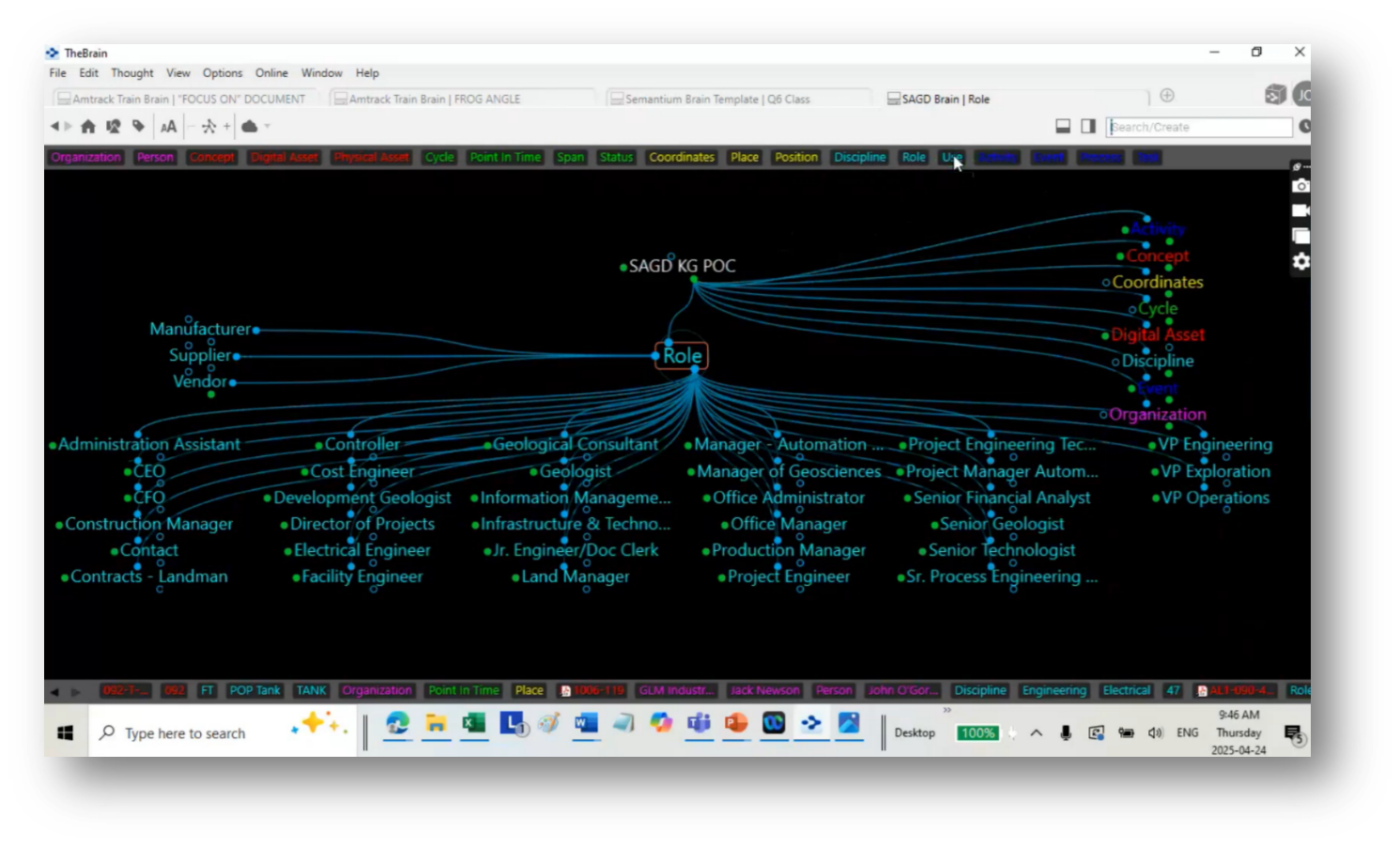Open the Vendor thought
Screen dimensions: 1400x846
[x=200, y=382]
